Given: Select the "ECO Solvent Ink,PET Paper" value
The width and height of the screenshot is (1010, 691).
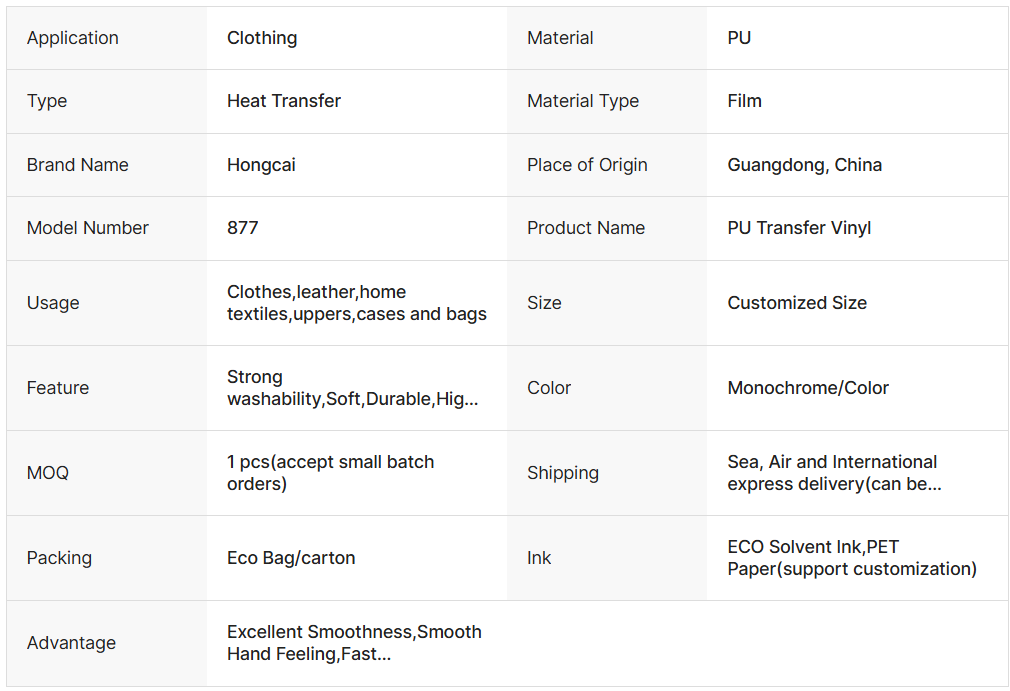Looking at the screenshot, I should click(852, 558).
